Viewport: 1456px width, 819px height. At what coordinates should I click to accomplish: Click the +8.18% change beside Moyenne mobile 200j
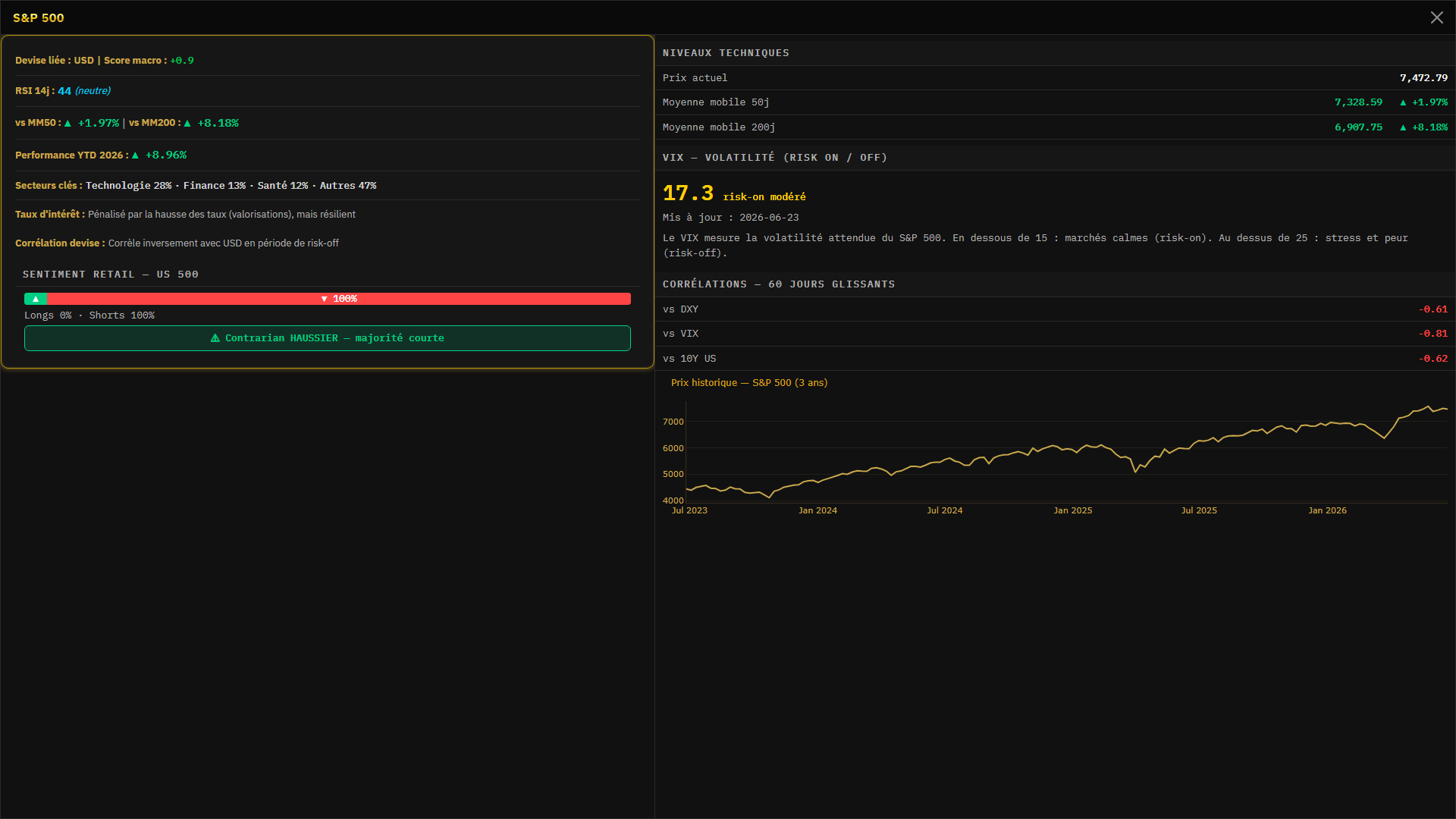tap(1423, 127)
